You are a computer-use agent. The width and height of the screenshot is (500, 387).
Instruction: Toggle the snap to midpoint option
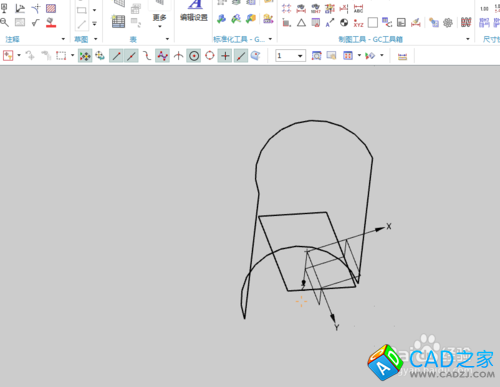131,56
